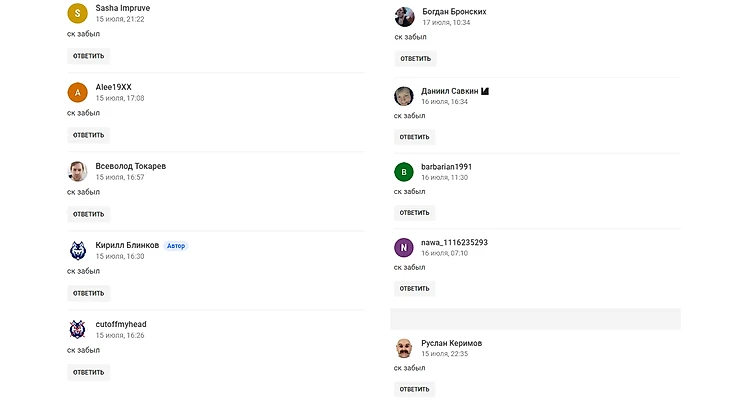
Task: Click the timestamp 15 июля, 21:22
Action: [x=120, y=19]
